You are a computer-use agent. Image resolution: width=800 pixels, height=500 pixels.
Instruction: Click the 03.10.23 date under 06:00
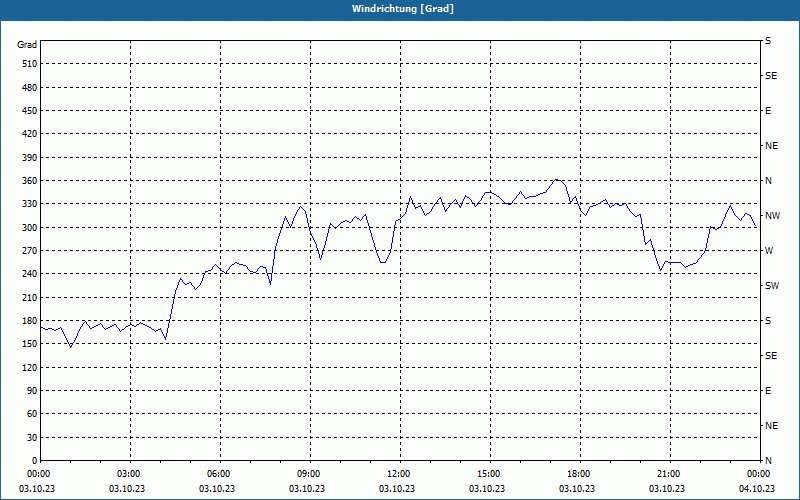(217, 489)
